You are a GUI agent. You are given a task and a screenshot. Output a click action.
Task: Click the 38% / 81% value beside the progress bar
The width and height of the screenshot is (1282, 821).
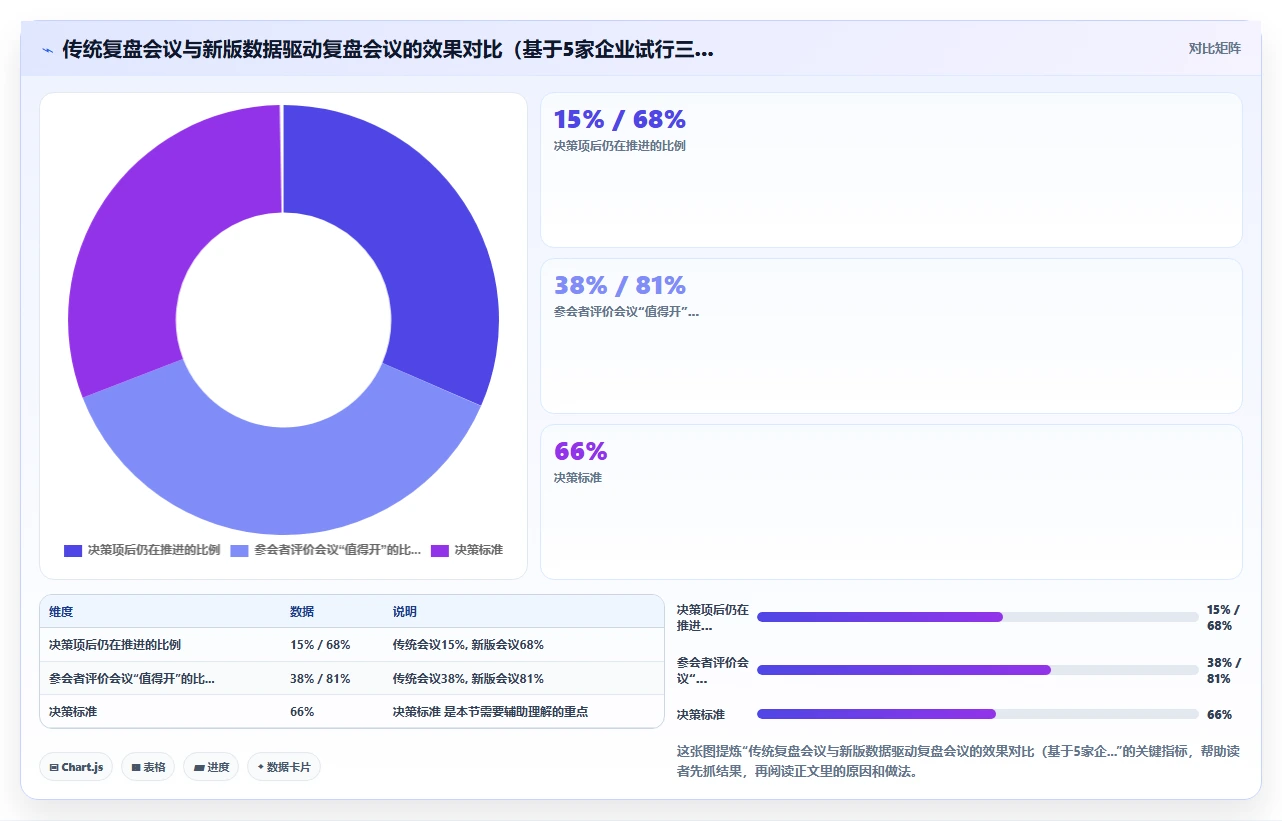coord(1222,670)
